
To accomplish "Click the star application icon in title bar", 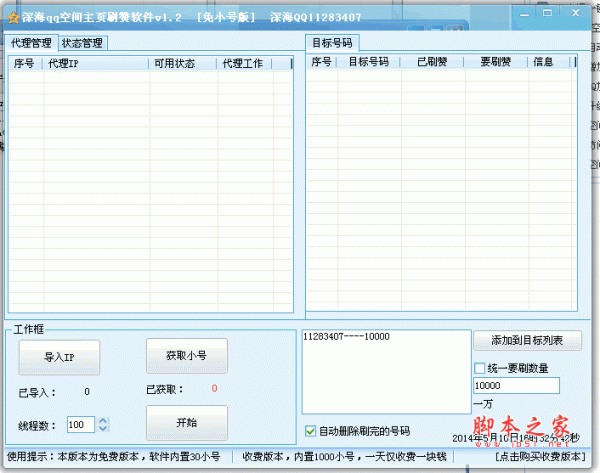I will [13, 18].
